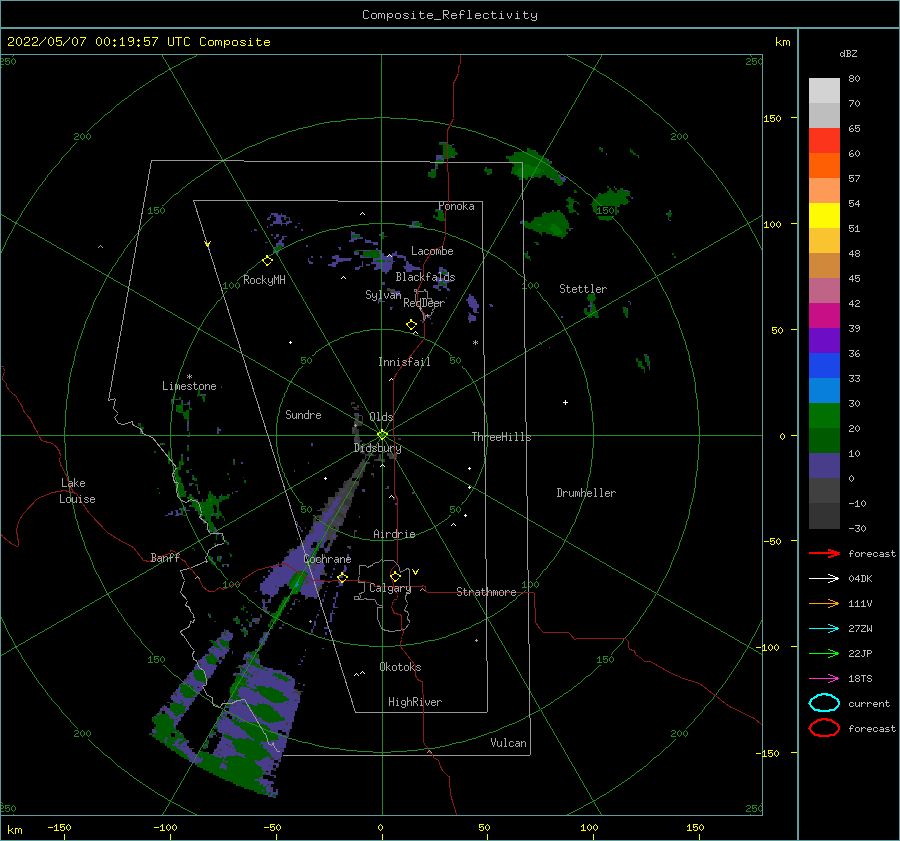Click the dBZ legend heading

[x=848, y=53]
